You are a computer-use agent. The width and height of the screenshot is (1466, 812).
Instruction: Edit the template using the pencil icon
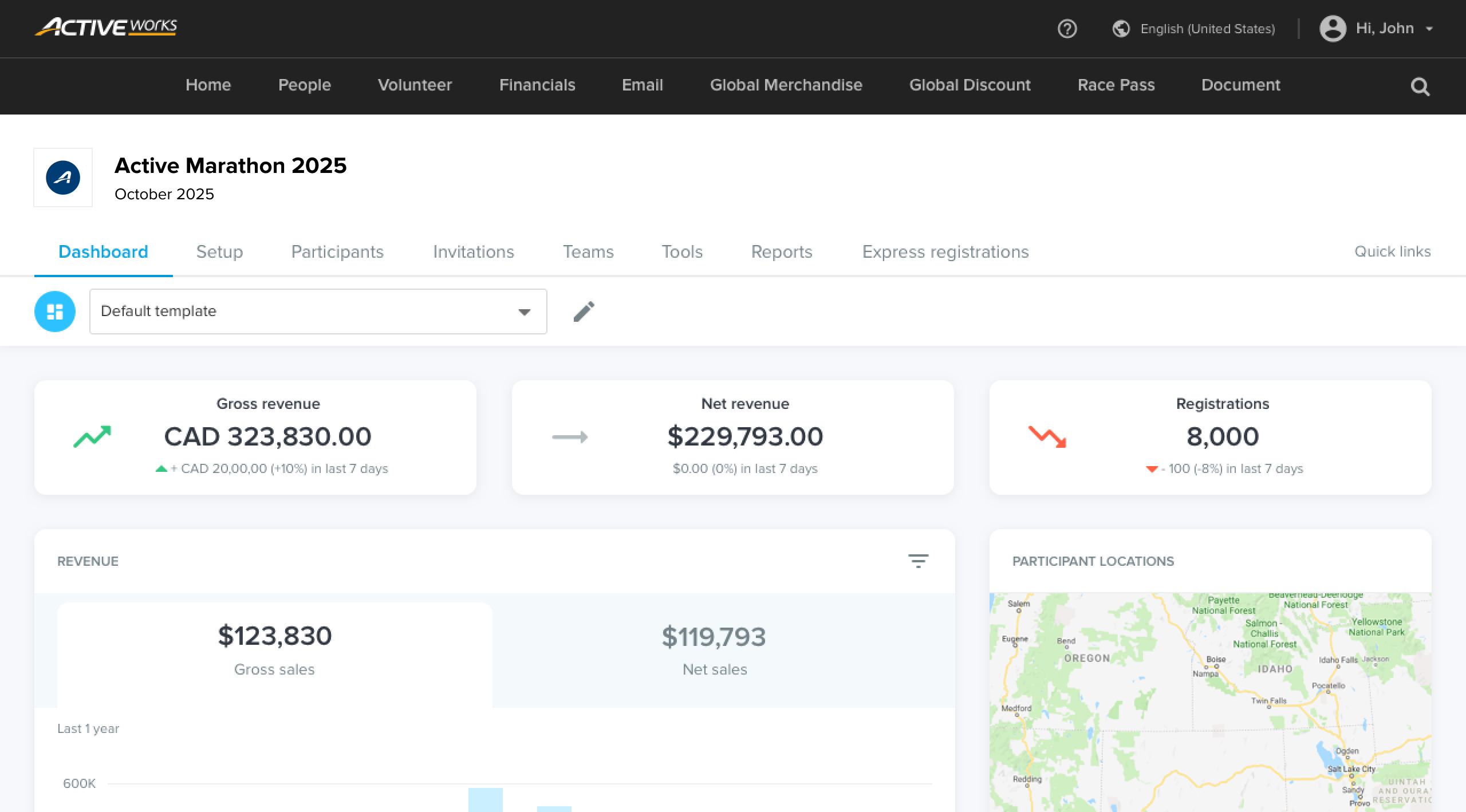(584, 311)
